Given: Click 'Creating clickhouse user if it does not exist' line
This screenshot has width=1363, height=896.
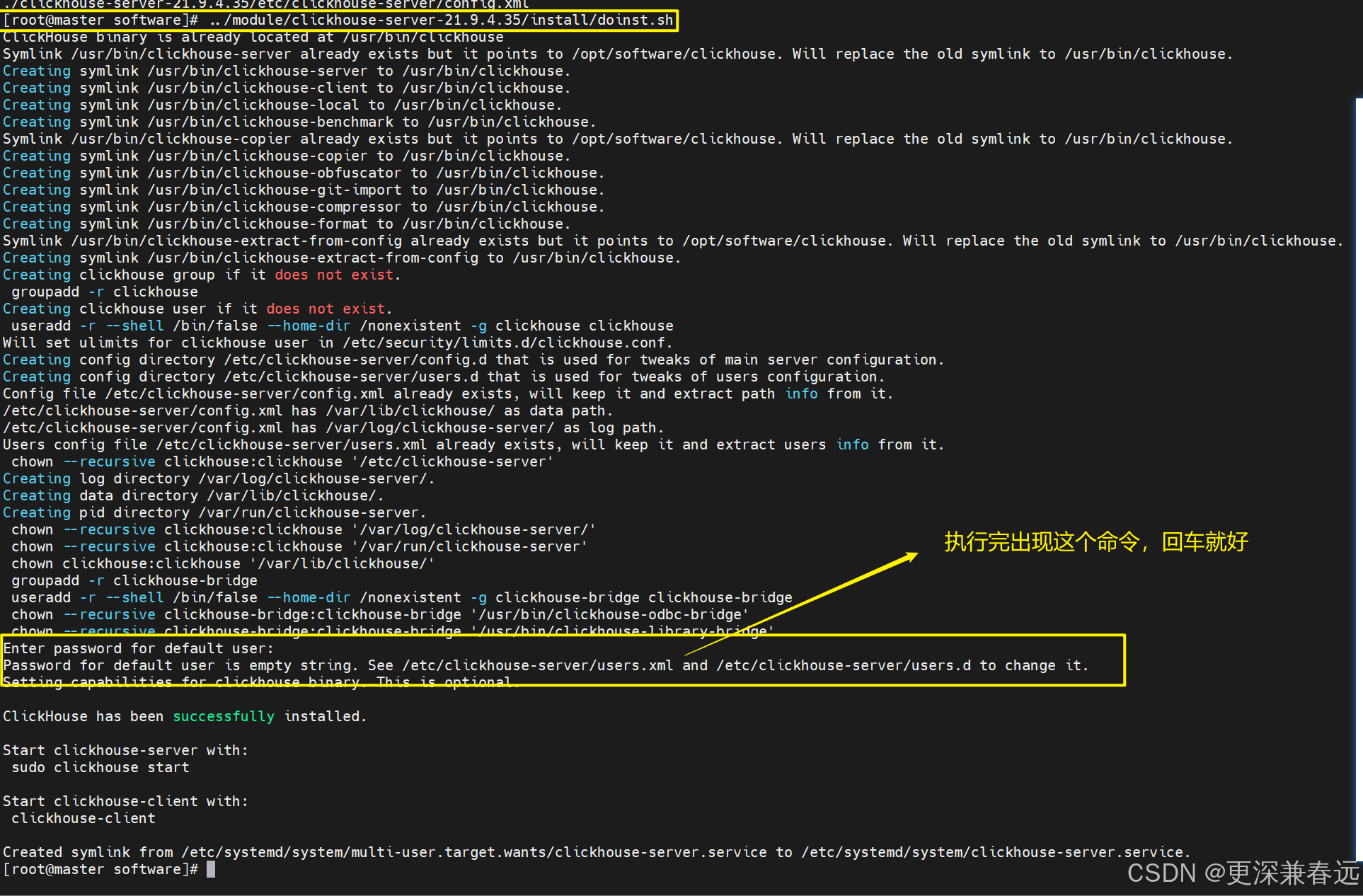Looking at the screenshot, I should tap(197, 309).
